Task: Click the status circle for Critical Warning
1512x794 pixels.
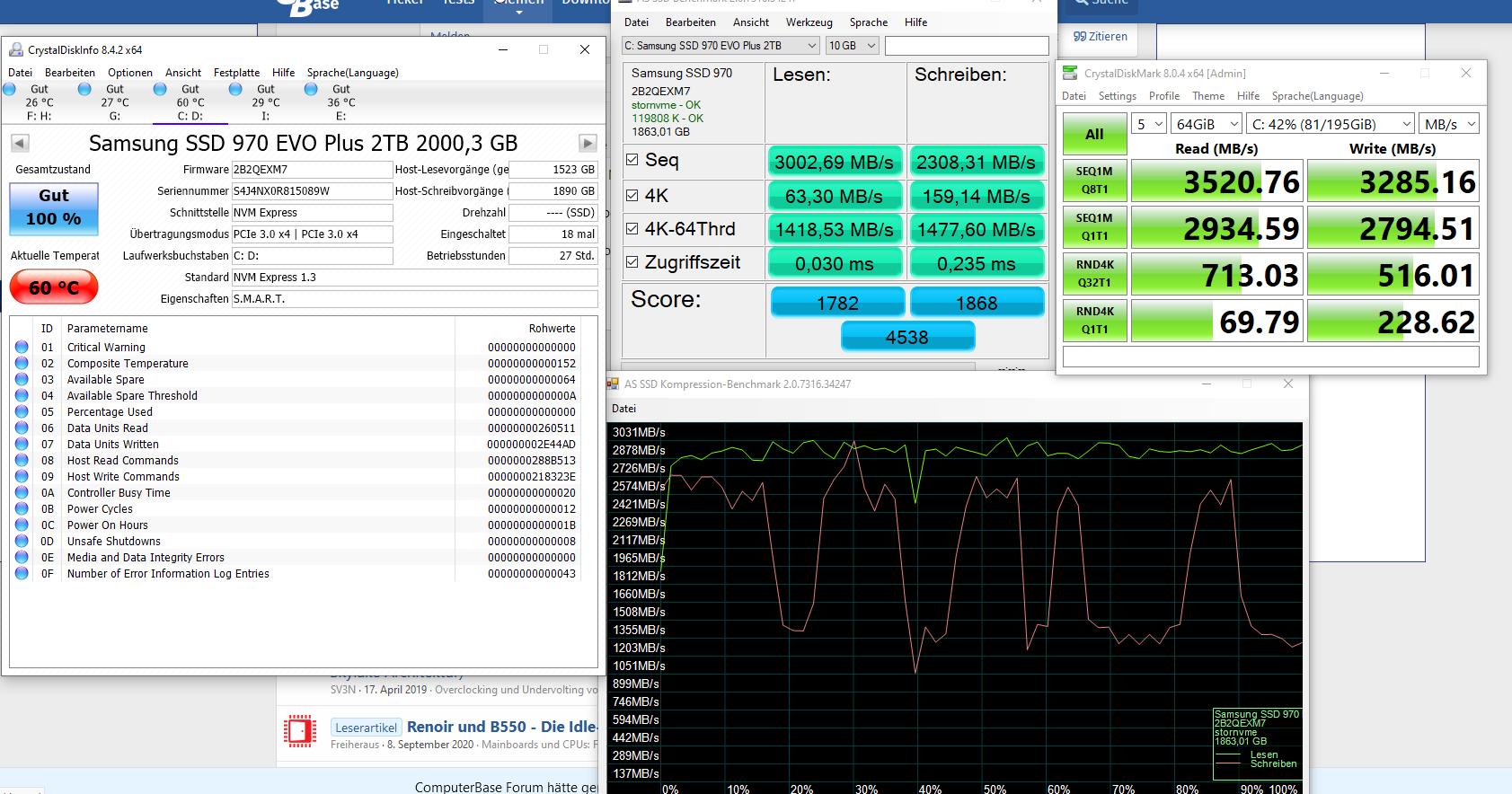Action: tap(22, 347)
